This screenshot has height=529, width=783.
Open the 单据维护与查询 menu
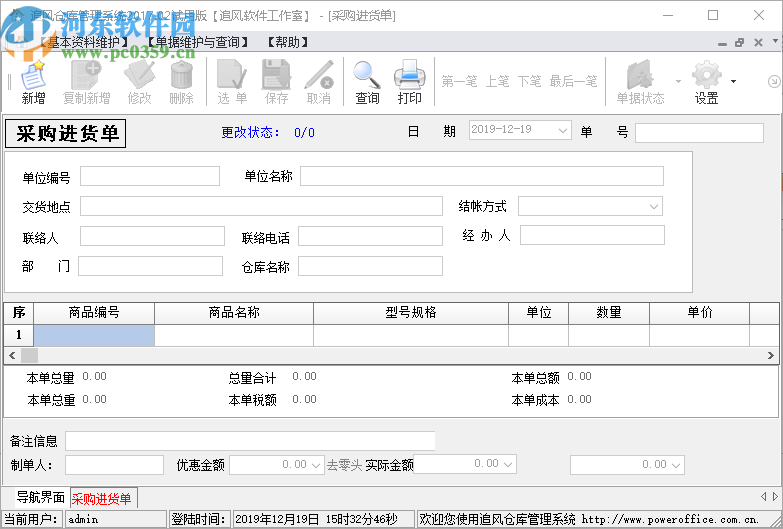point(198,42)
